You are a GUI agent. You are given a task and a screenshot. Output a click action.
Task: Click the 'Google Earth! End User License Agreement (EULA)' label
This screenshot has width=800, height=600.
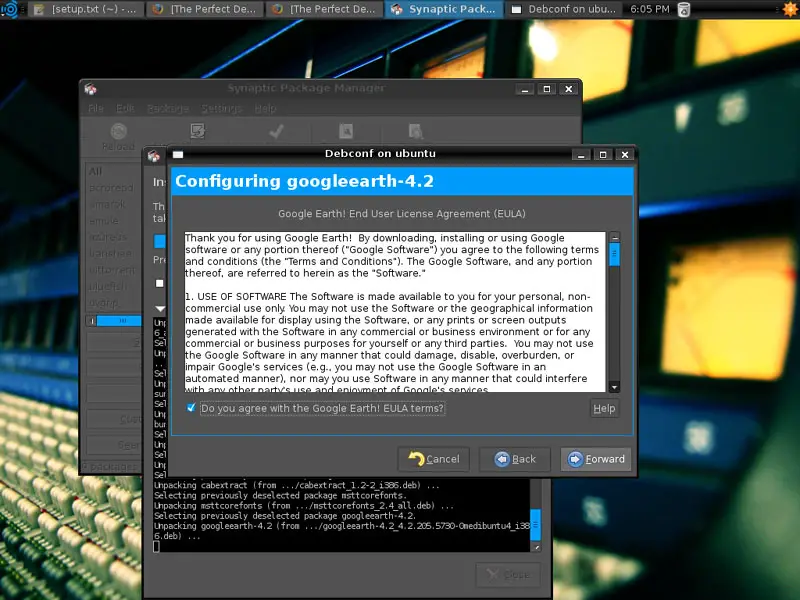[x=402, y=214]
